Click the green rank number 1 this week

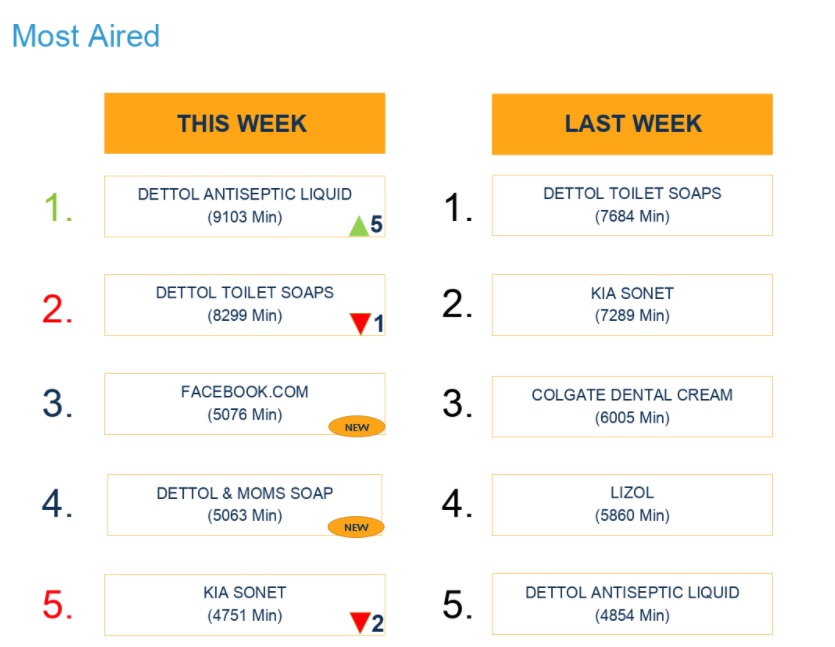(58, 208)
